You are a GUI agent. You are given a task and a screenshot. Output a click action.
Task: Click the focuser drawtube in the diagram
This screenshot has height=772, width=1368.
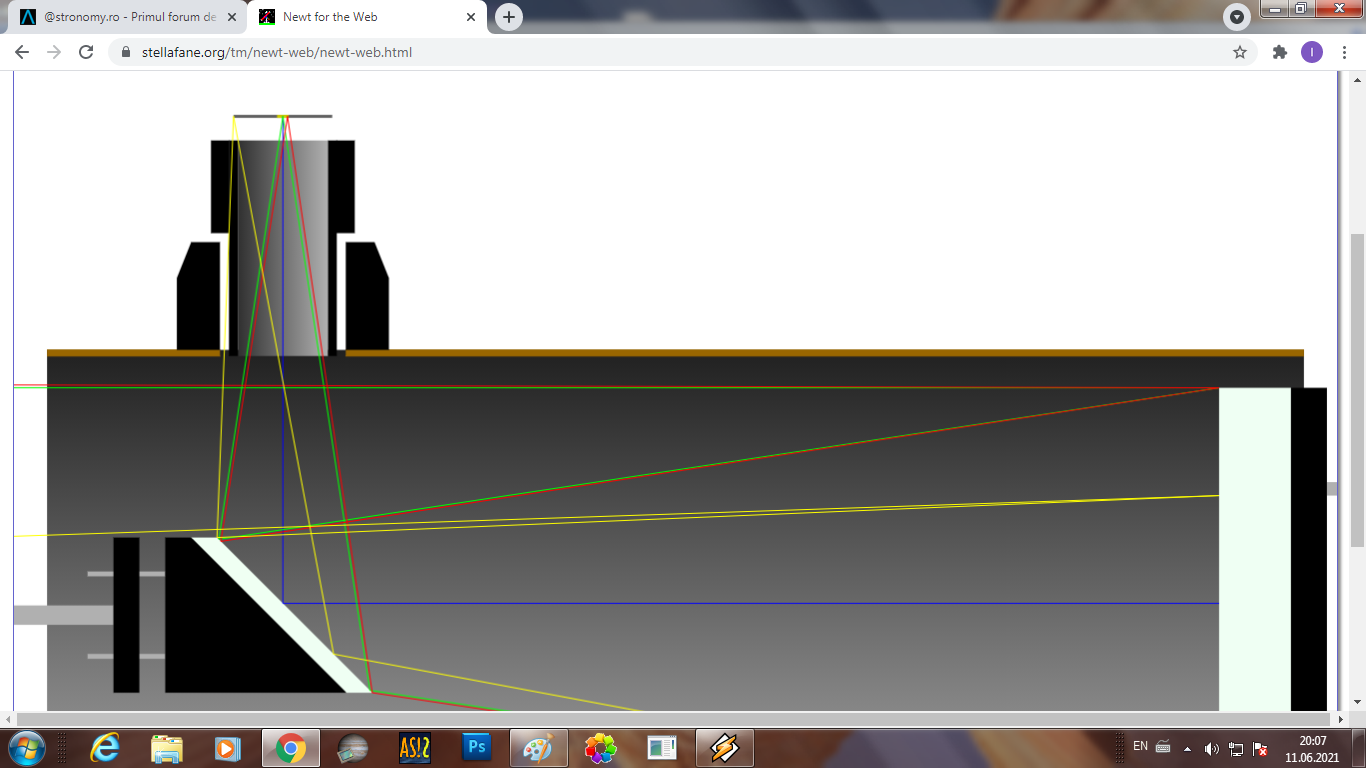[x=283, y=248]
